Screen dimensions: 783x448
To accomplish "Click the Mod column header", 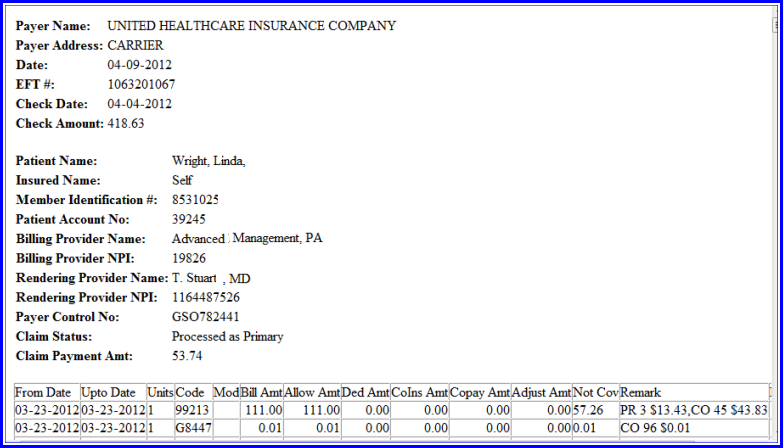I will coord(226,393).
